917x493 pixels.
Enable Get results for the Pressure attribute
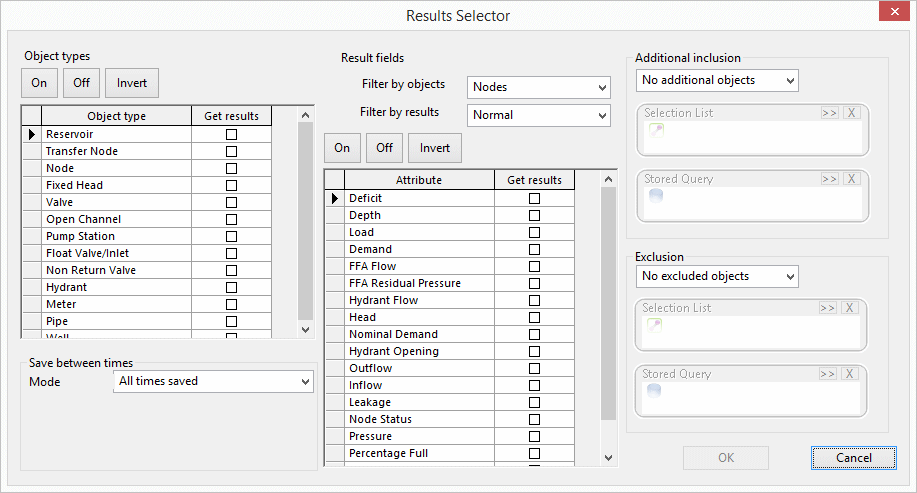(x=534, y=436)
